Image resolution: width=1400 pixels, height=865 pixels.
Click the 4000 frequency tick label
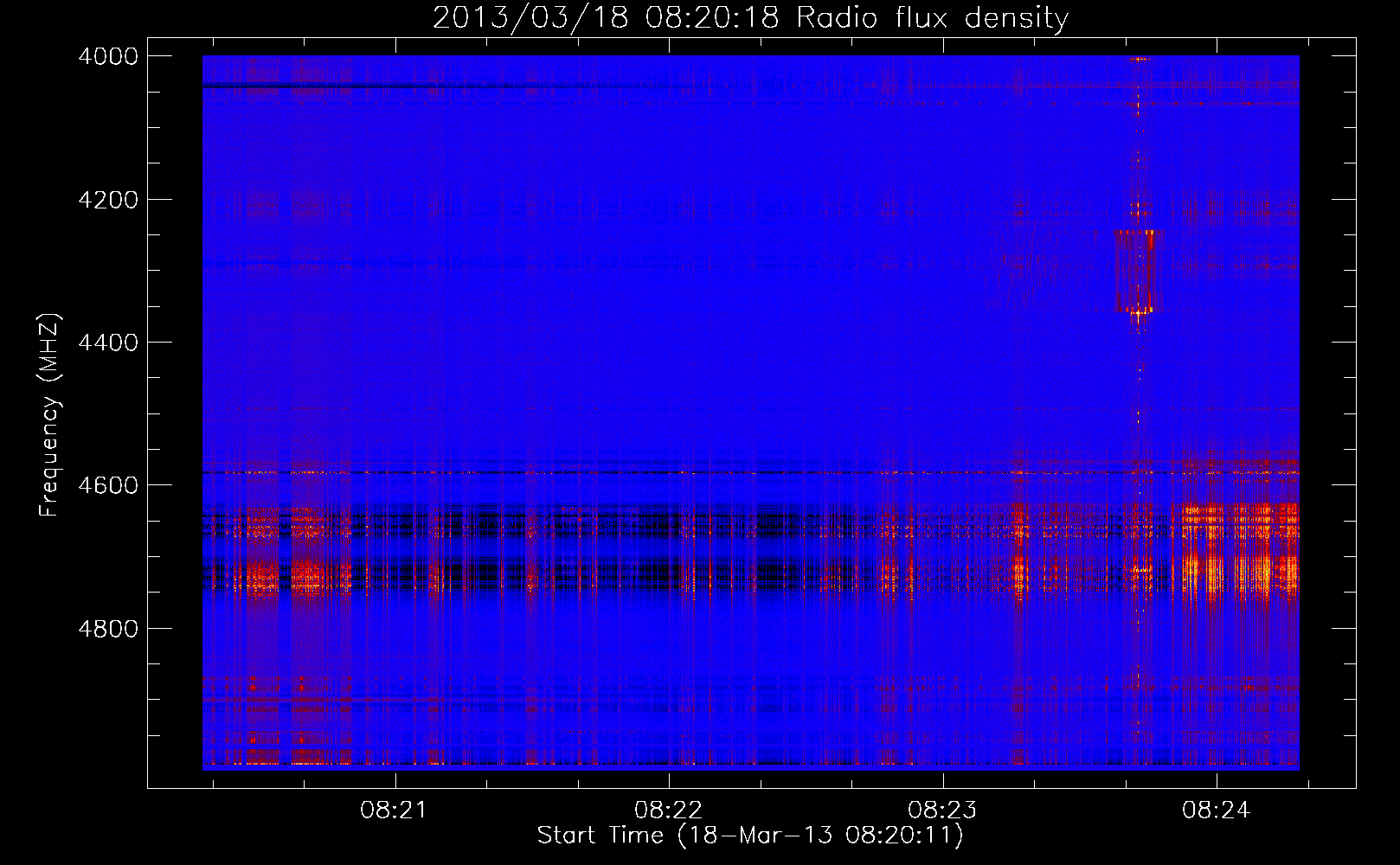click(x=108, y=56)
